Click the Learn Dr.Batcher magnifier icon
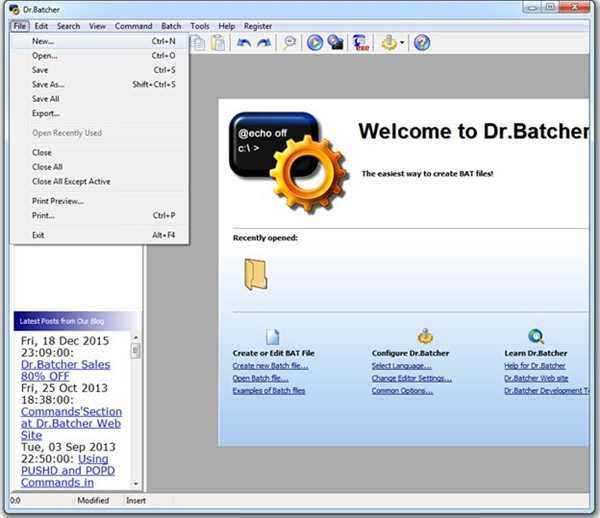The height and width of the screenshot is (518, 600). [x=536, y=336]
